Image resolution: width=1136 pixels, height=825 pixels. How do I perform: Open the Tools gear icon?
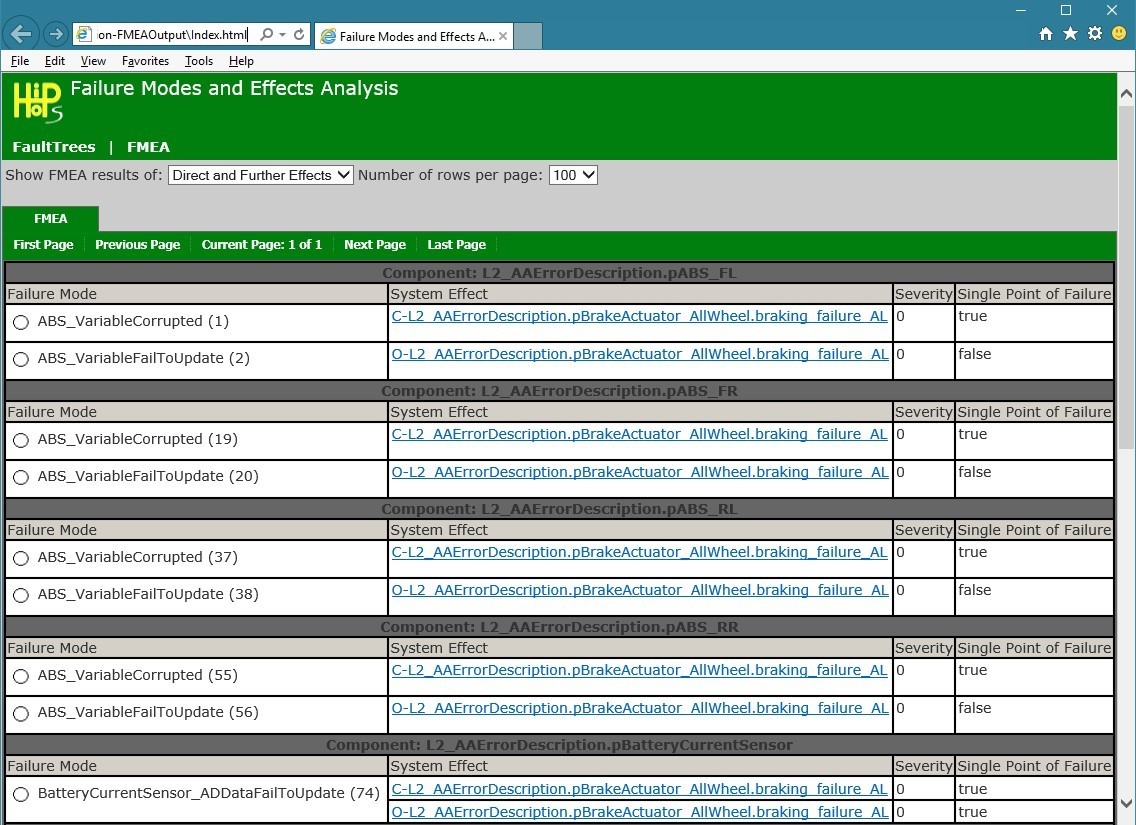tap(1095, 34)
